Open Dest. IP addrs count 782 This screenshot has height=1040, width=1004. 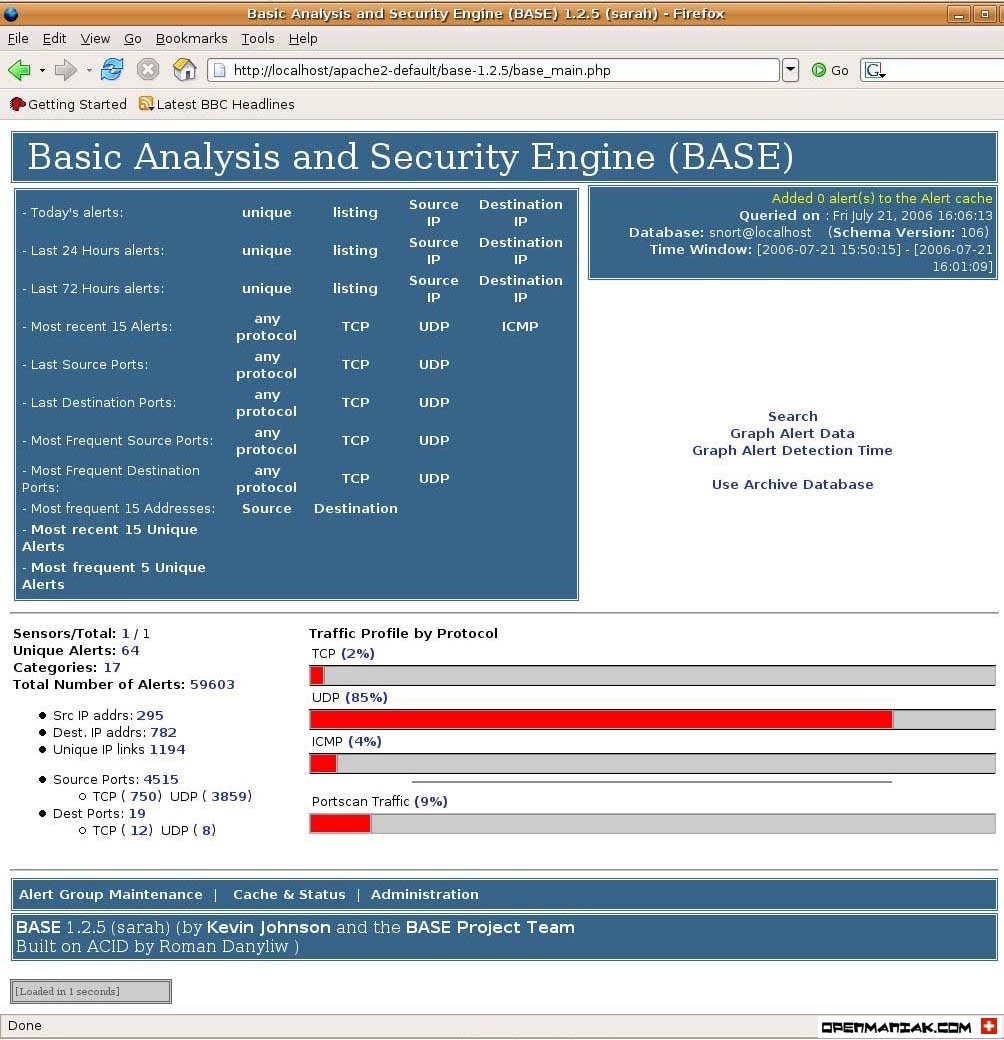[163, 732]
